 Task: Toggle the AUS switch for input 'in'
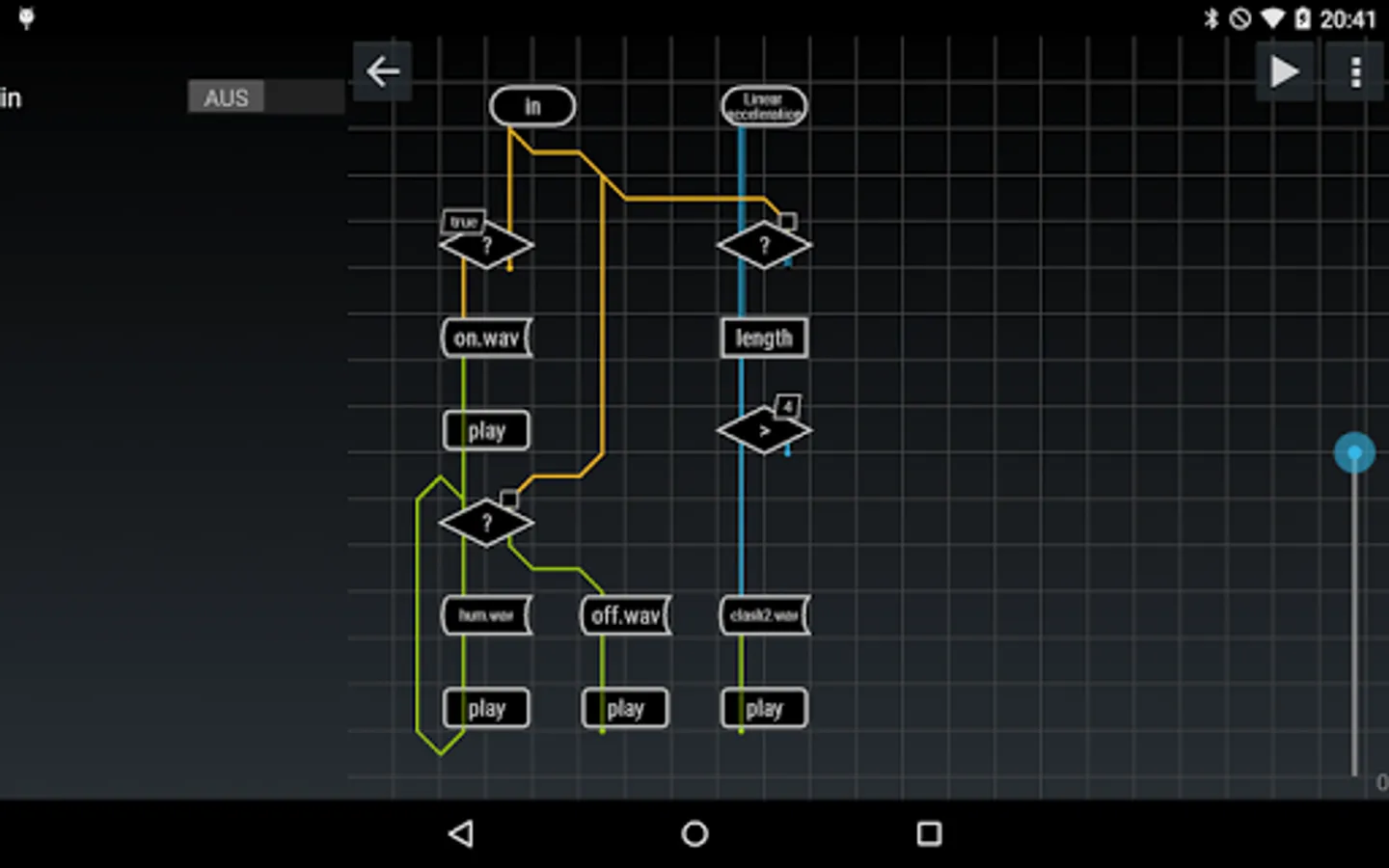point(265,97)
